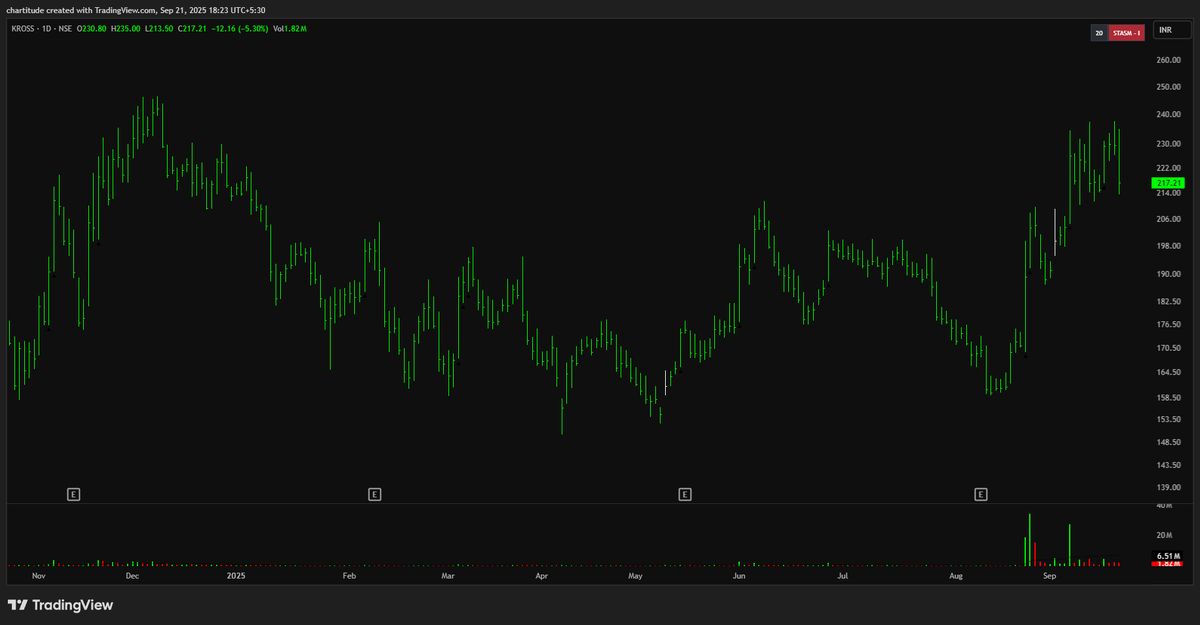Screen dimensions: 1200x625
Task: Click the Sep label on time axis
Action: click(1049, 576)
